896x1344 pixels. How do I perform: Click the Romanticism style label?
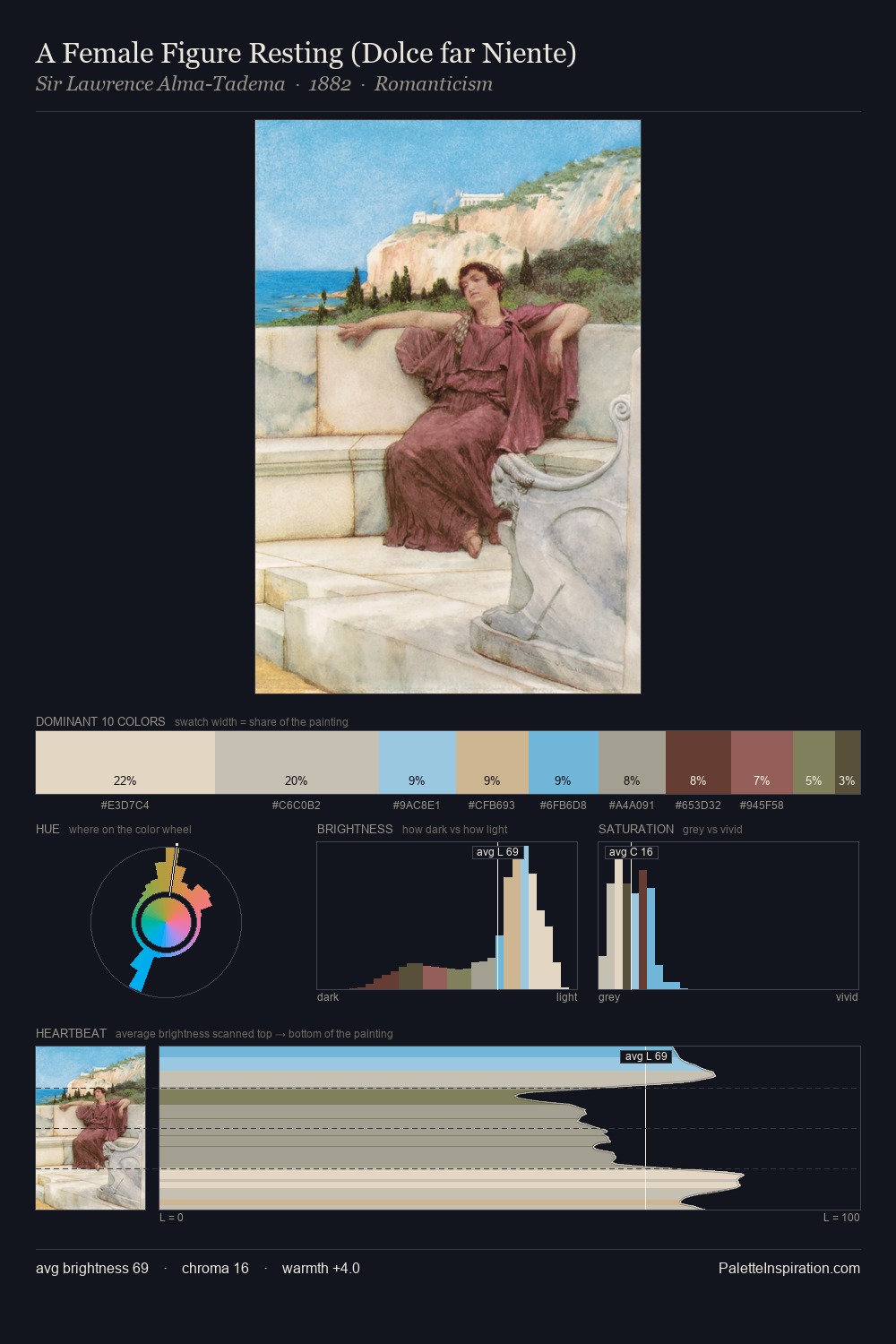tap(434, 84)
